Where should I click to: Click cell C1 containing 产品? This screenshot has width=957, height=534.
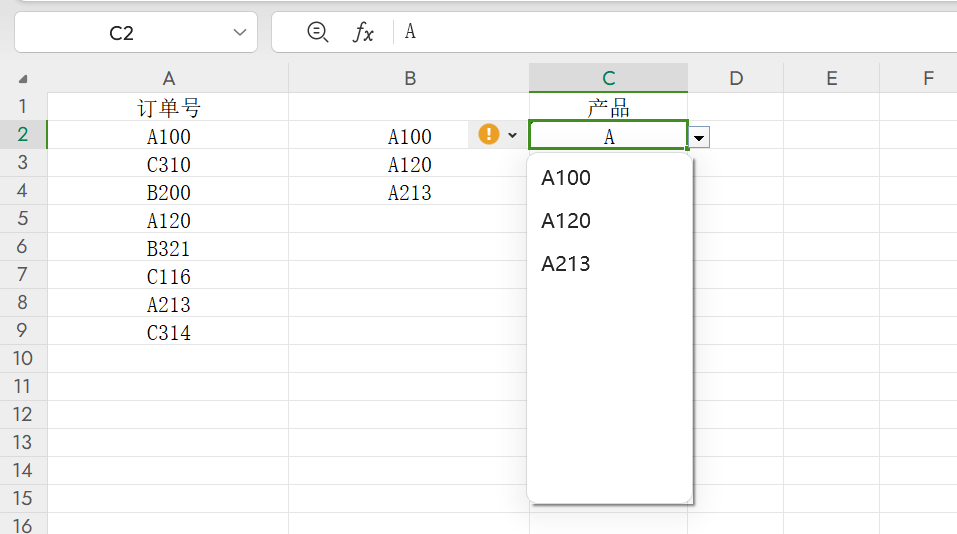608,107
